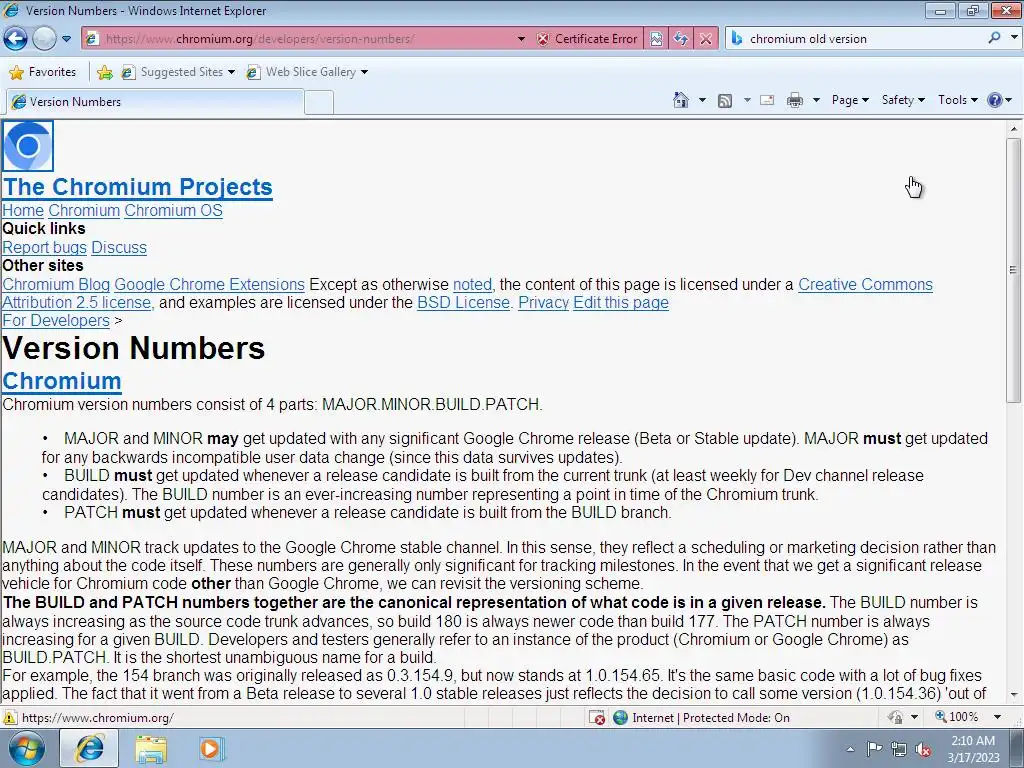Click the popup blocked status icon
This screenshot has height=768, width=1024.
point(597,718)
